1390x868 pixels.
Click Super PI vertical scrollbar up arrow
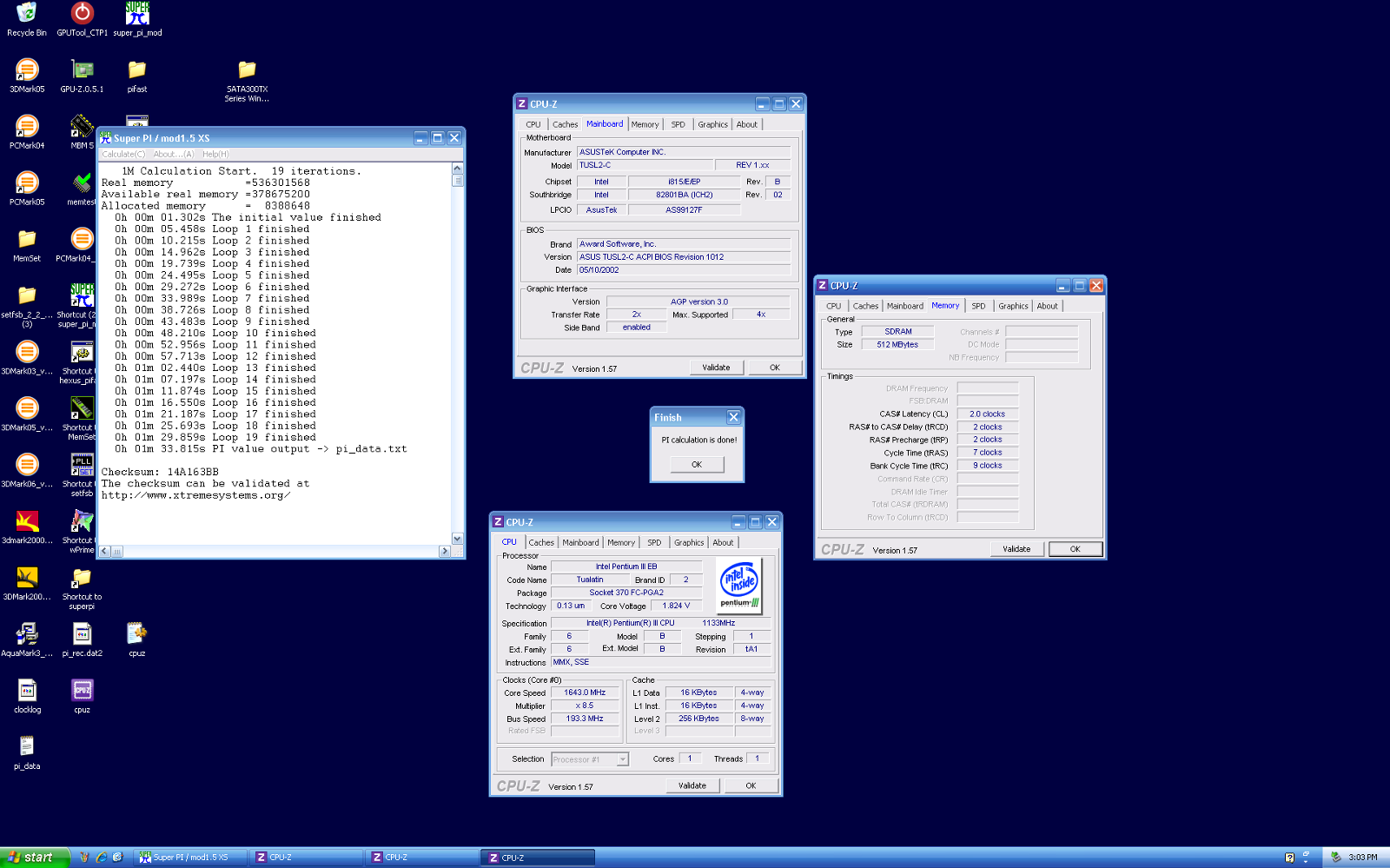458,168
